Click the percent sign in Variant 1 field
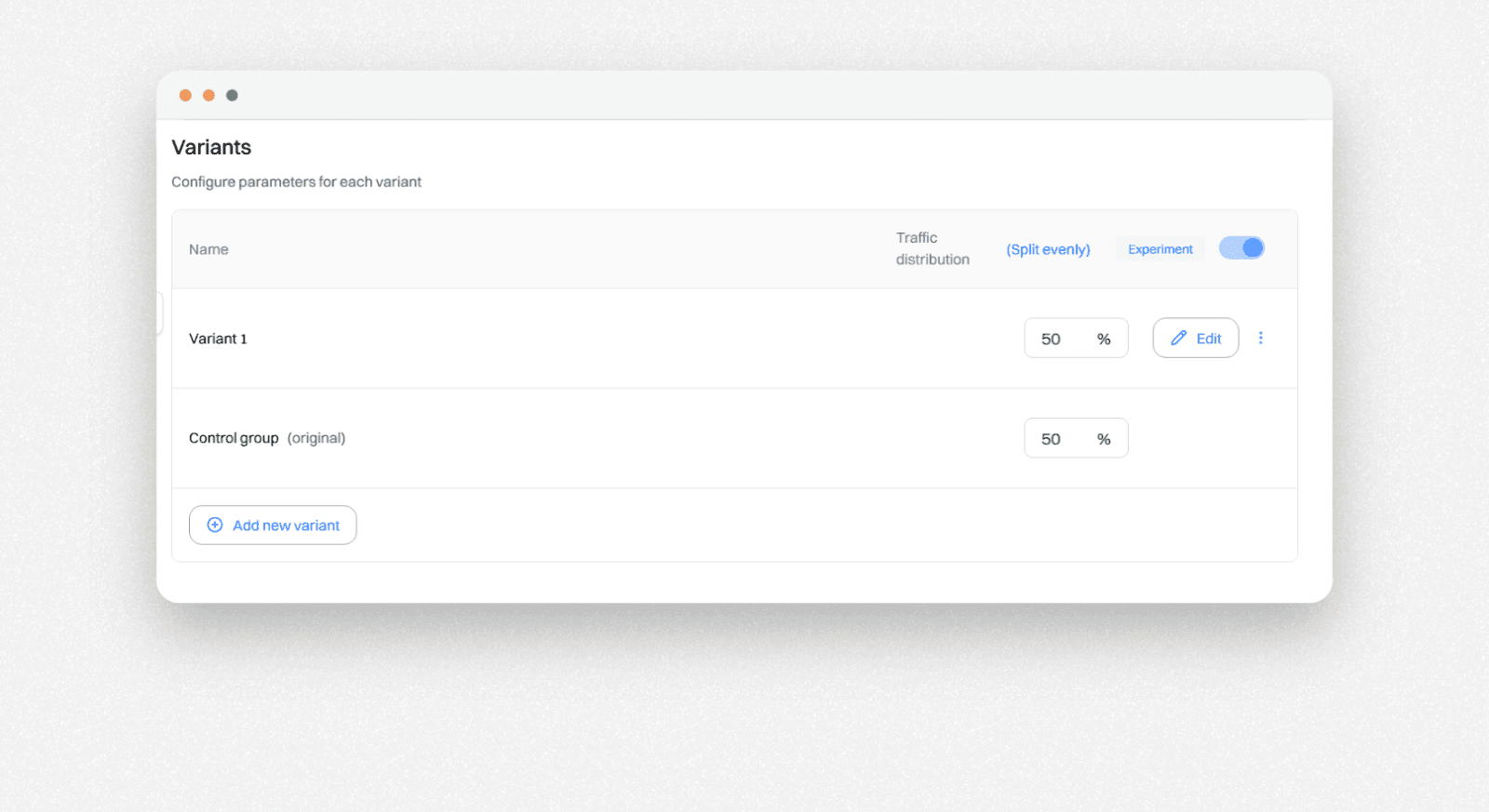 (1104, 339)
